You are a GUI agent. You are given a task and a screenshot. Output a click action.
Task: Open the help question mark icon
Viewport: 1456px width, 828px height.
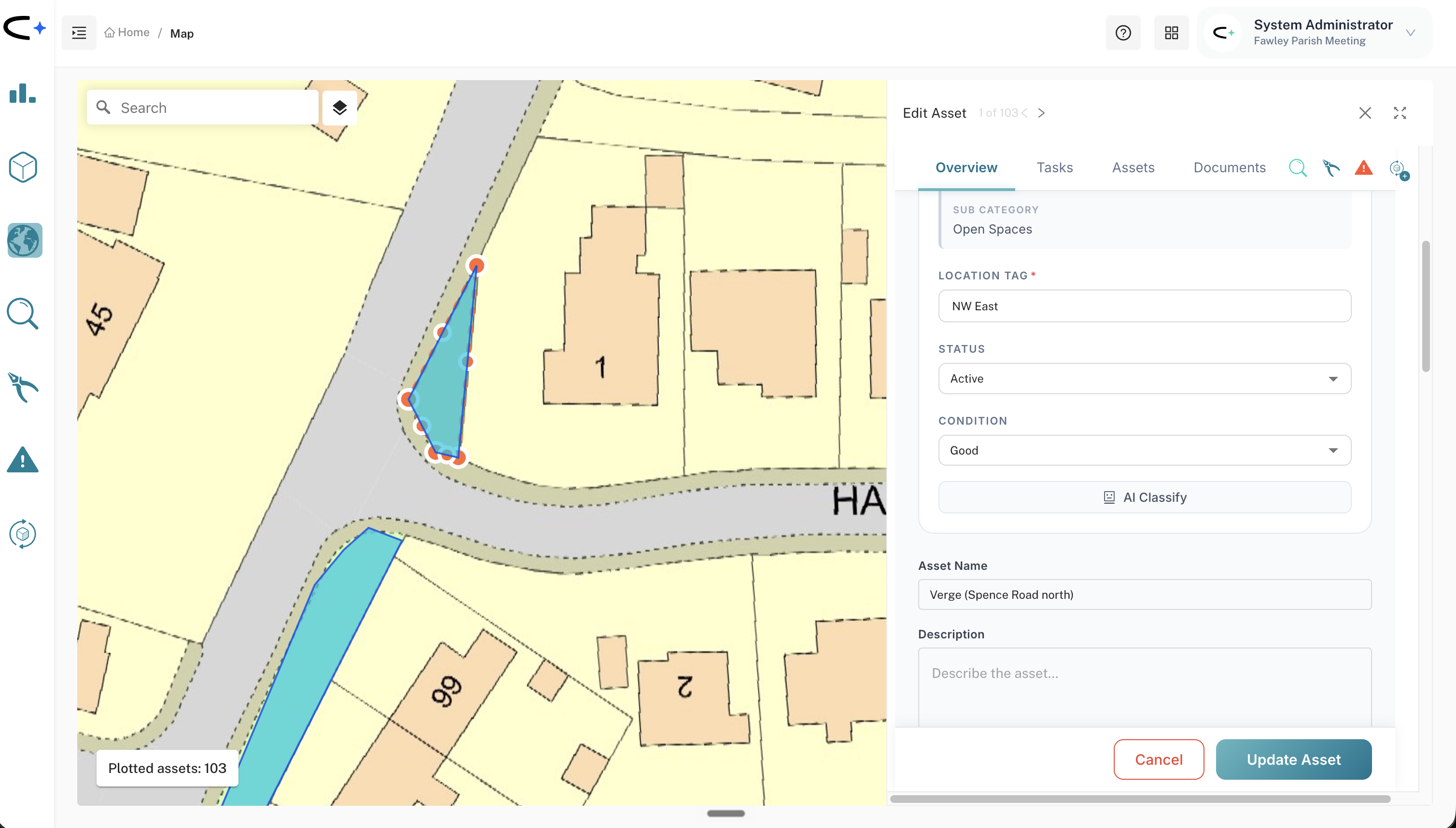pos(1123,33)
